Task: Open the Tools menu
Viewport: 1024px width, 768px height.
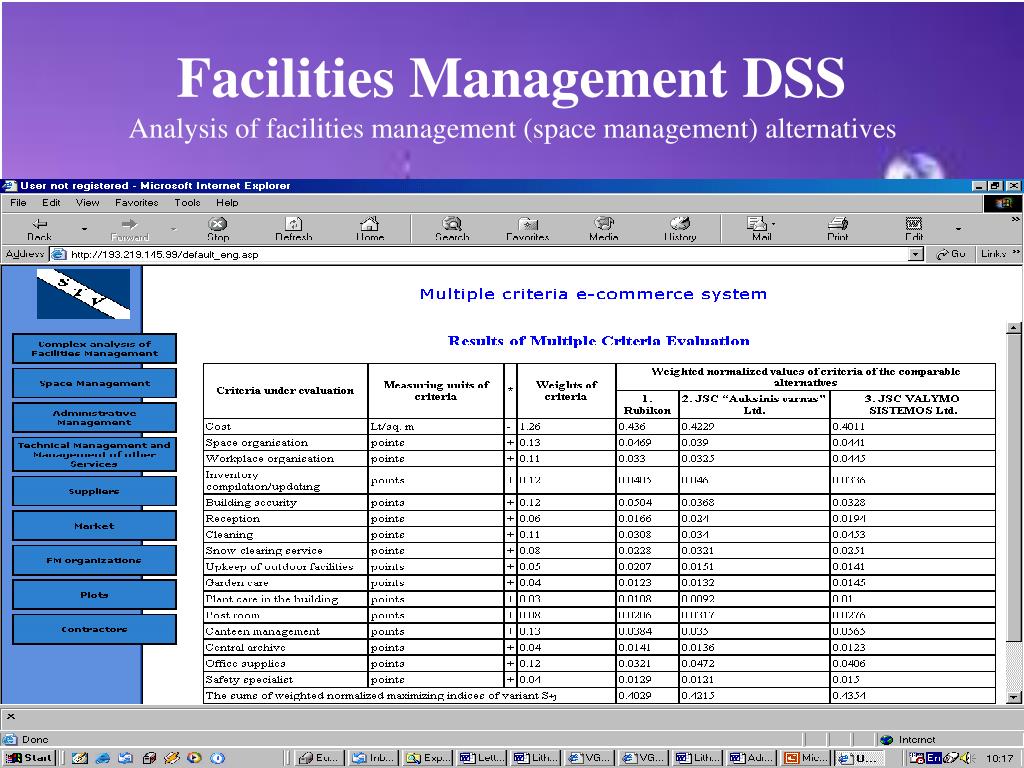Action: [x=187, y=202]
